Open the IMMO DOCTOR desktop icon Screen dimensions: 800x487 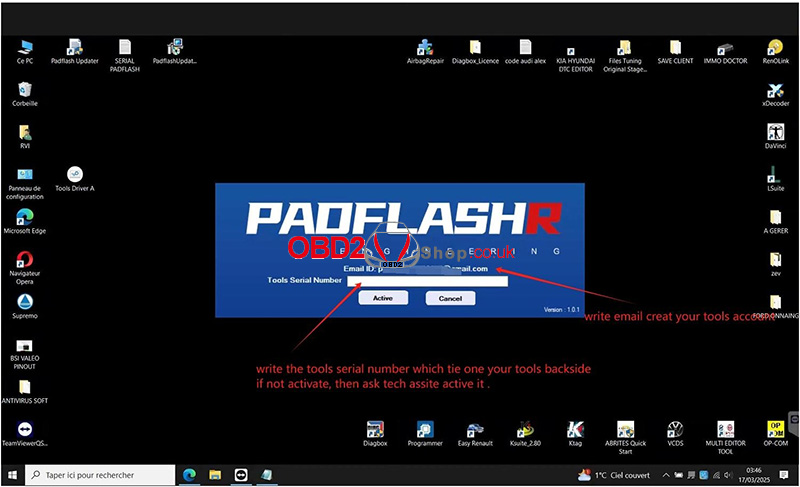pos(725,48)
